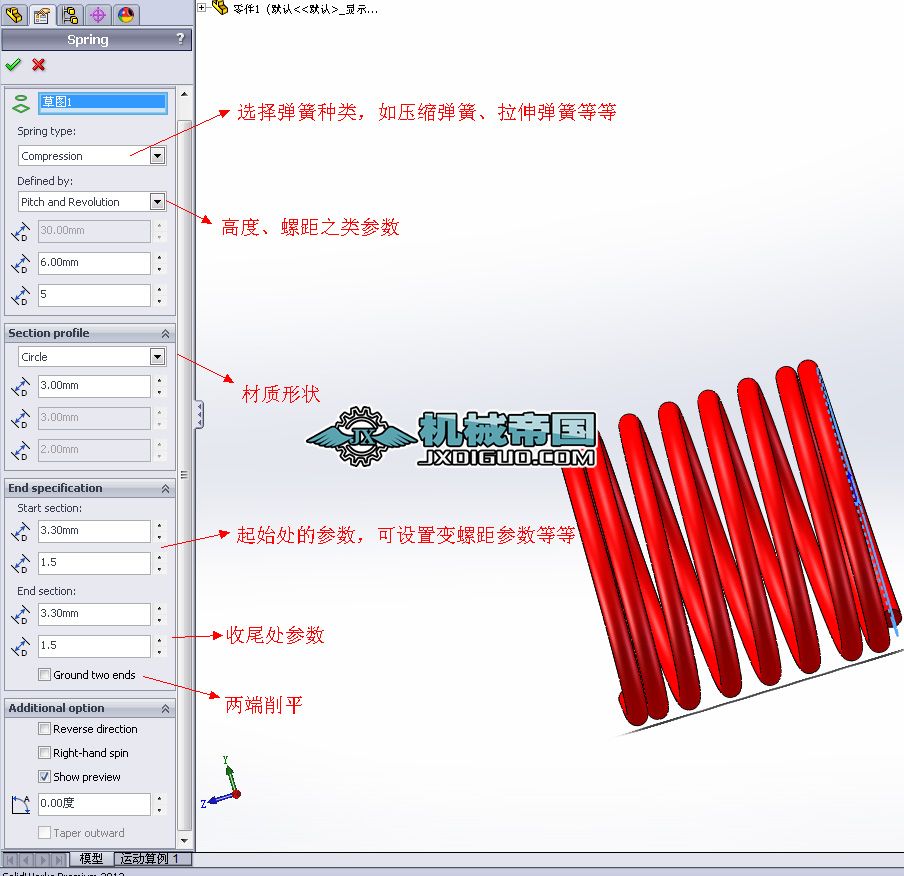Viewport: 904px width, 876px height.
Task: Open the Defined by Pitch and Revolution selector
Action: 157,201
